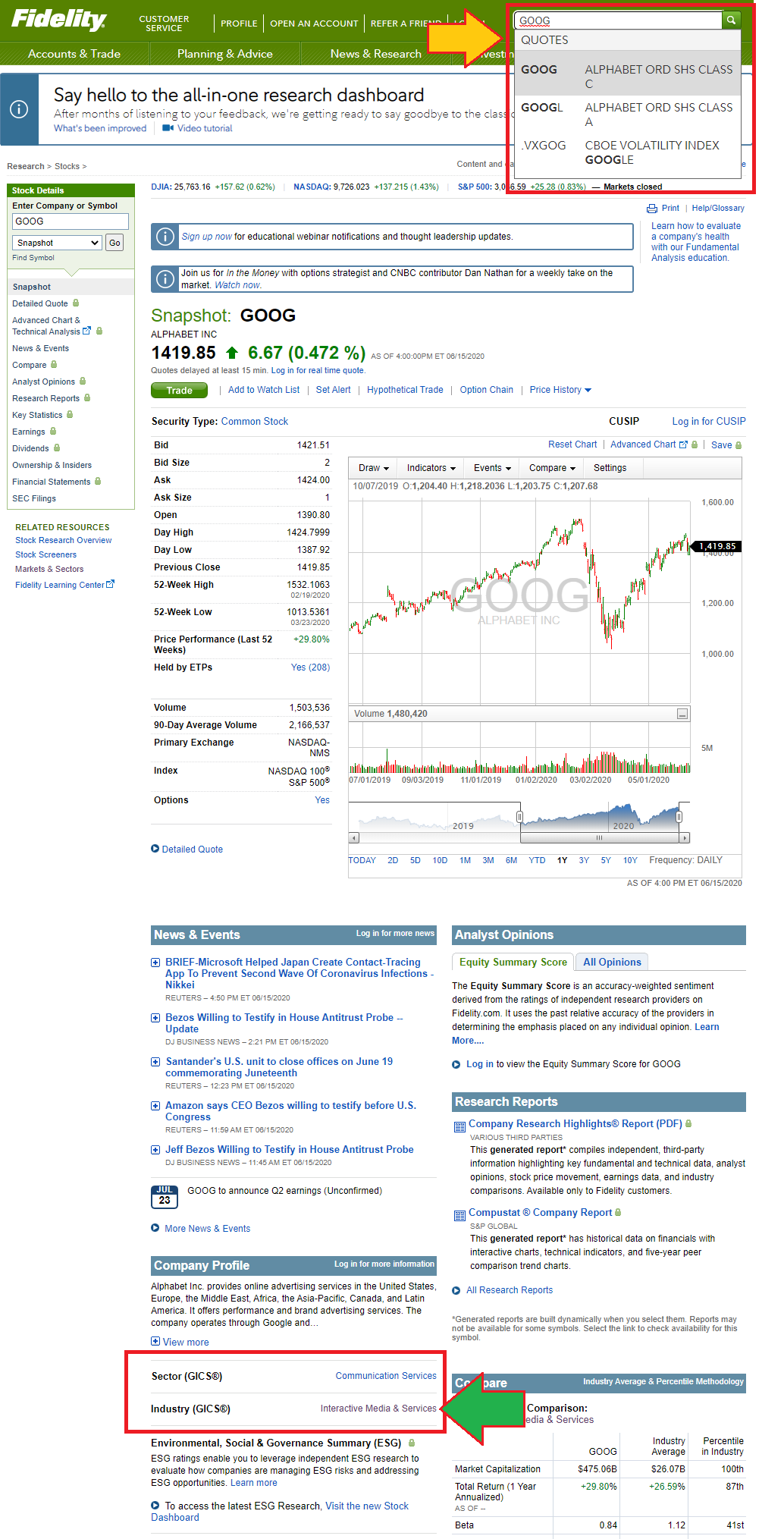Click the chart navigator scrollbar thumb
Screen dimensions: 784x1539
click(599, 838)
